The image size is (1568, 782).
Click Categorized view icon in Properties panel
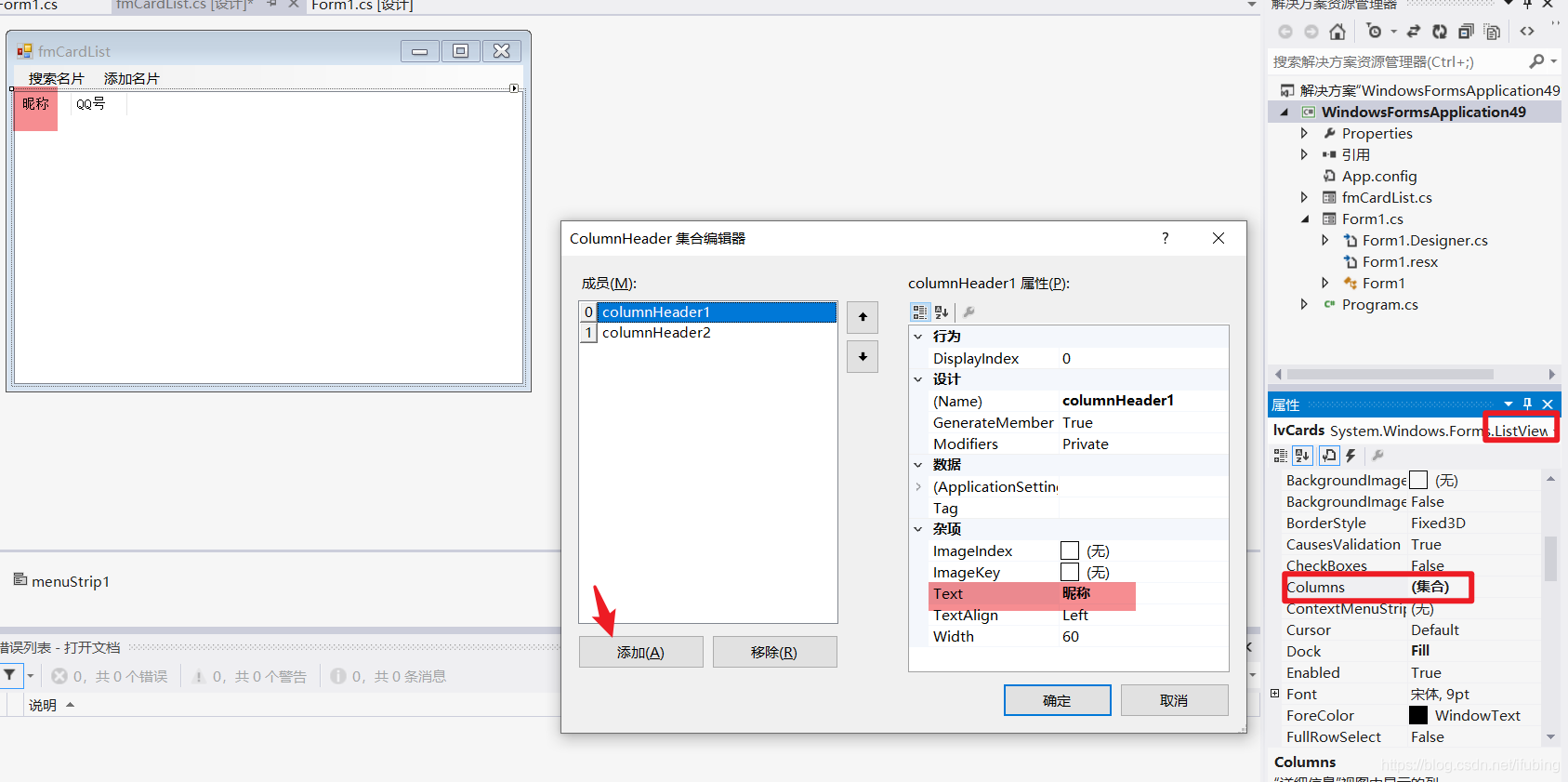(x=1280, y=456)
